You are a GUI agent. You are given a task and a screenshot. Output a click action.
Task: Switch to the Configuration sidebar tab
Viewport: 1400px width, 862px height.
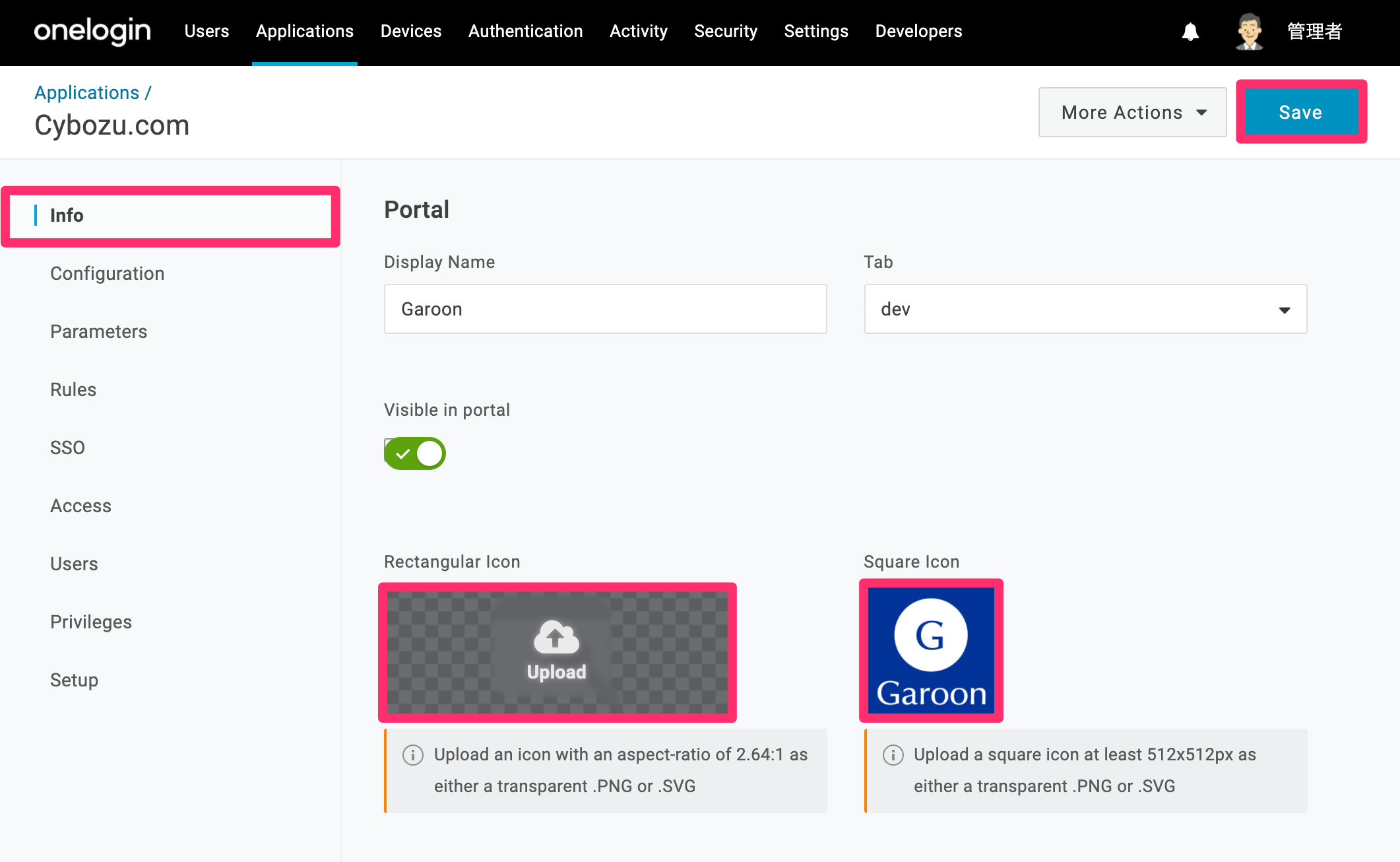click(x=108, y=273)
